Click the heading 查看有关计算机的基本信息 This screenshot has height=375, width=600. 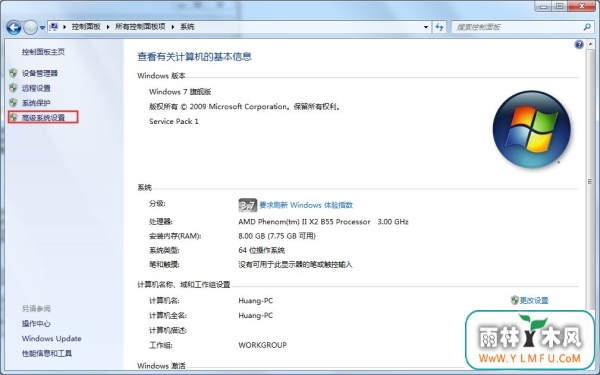[194, 57]
